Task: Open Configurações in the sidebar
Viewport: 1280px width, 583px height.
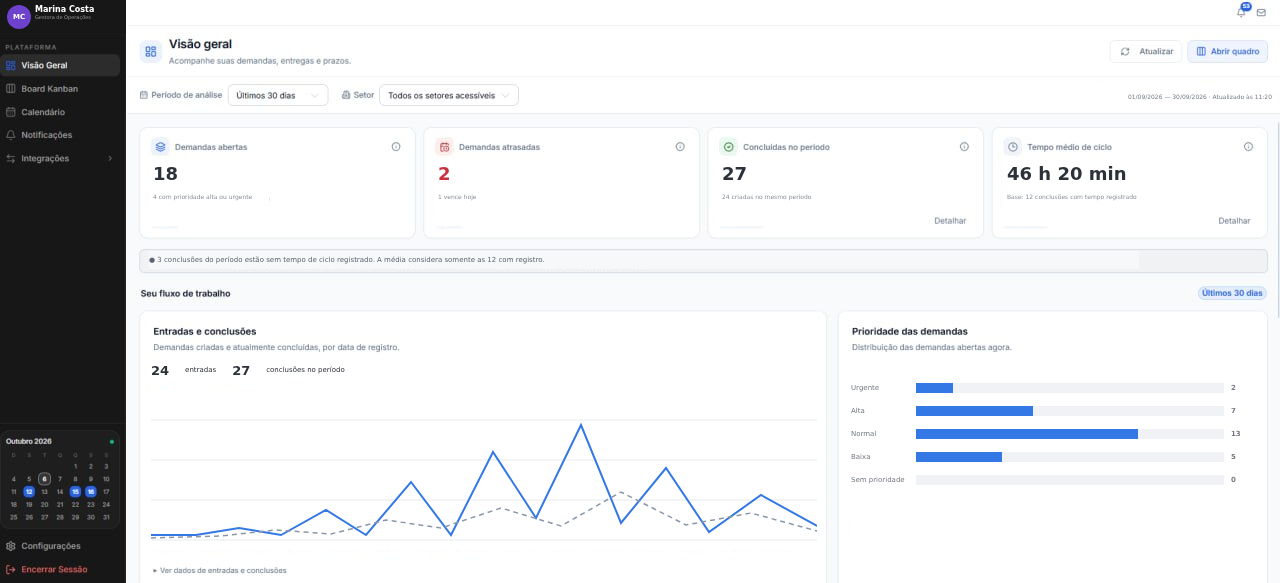Action: point(60,546)
